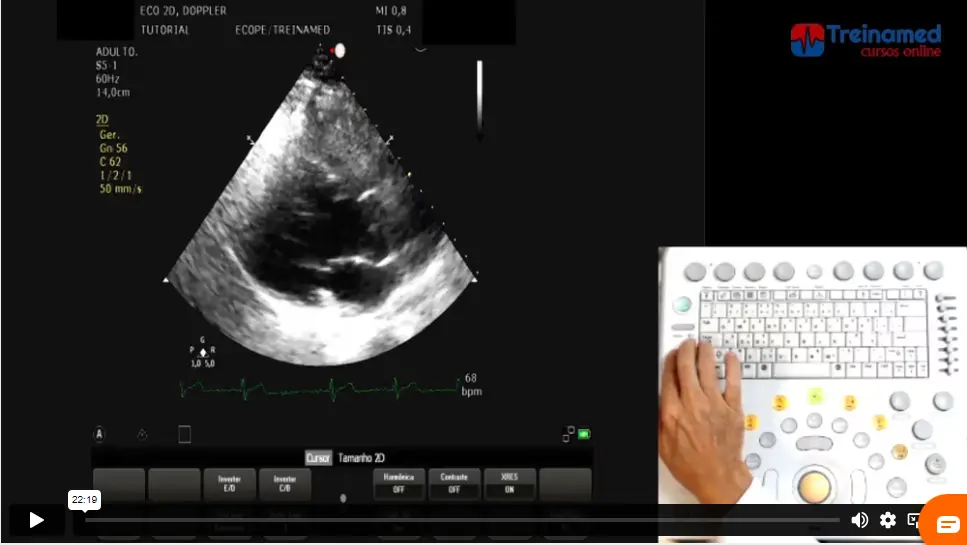Click the video progress bar to seek
Image resolution: width=967 pixels, height=545 pixels.
point(460,520)
